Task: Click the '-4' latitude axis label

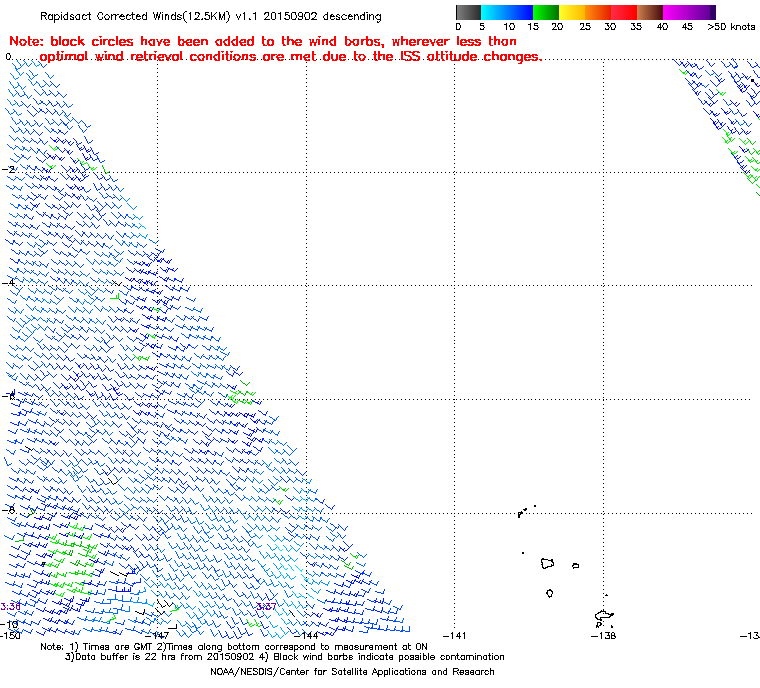Action: [x=9, y=283]
